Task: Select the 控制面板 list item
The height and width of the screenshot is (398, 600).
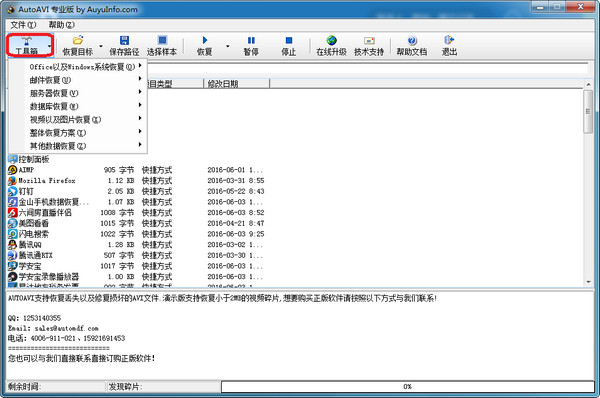Action: click(x=29, y=159)
